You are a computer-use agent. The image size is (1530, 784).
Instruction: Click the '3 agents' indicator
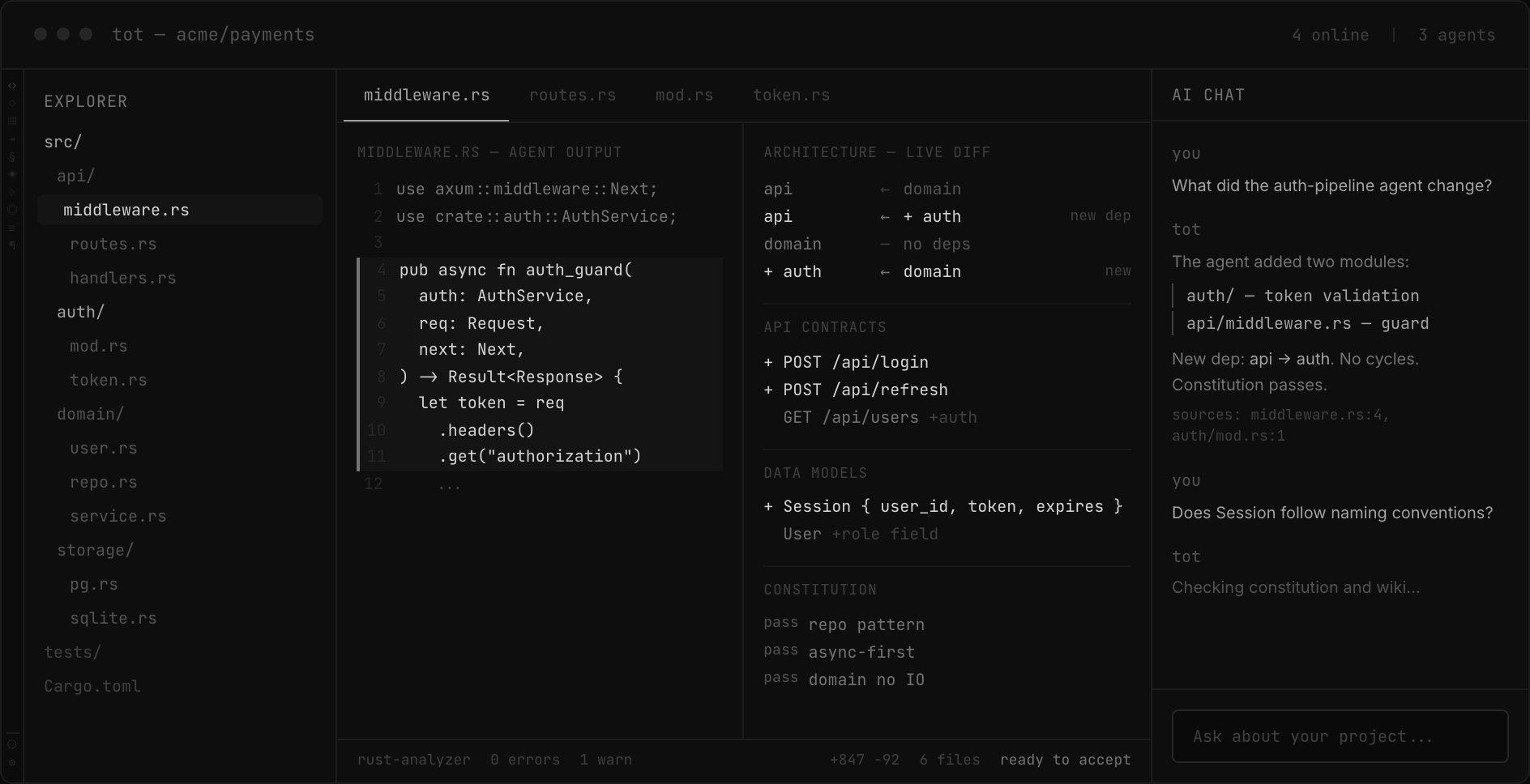coord(1456,35)
